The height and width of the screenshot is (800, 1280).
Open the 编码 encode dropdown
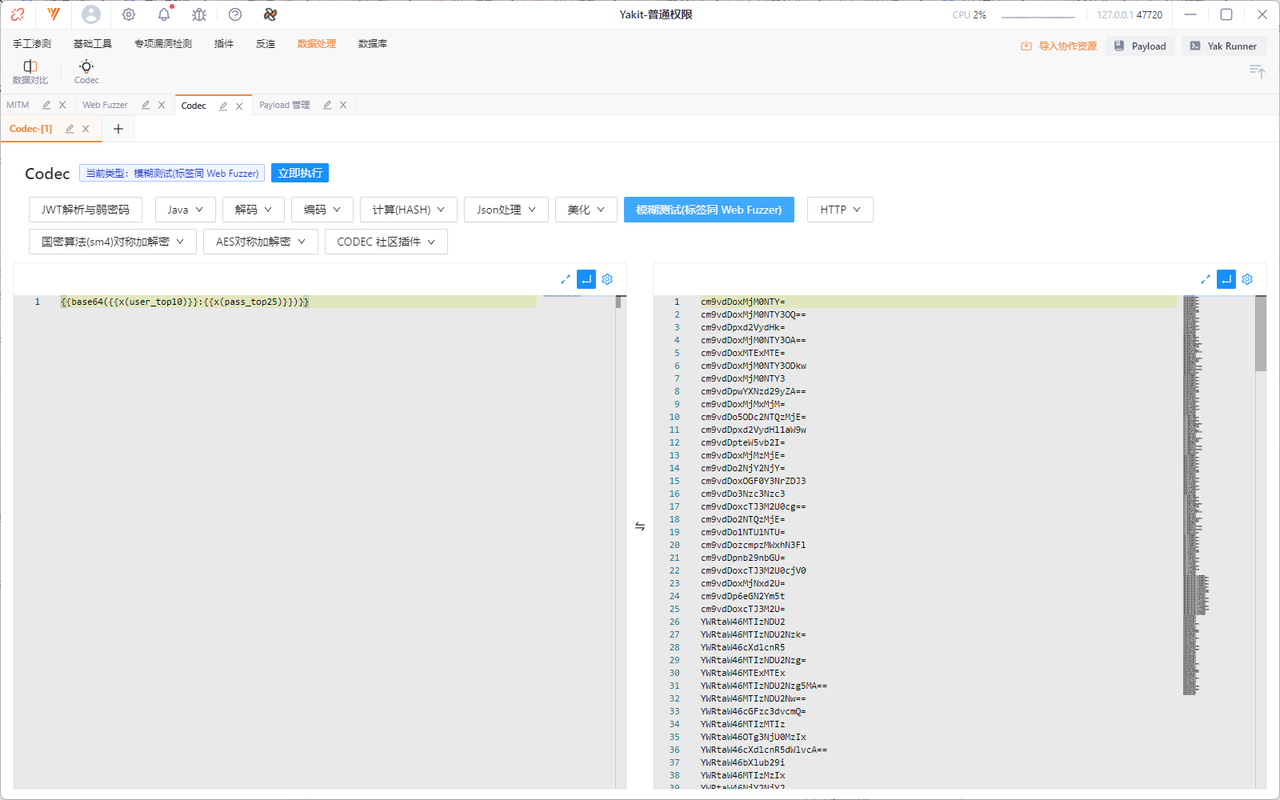322,210
